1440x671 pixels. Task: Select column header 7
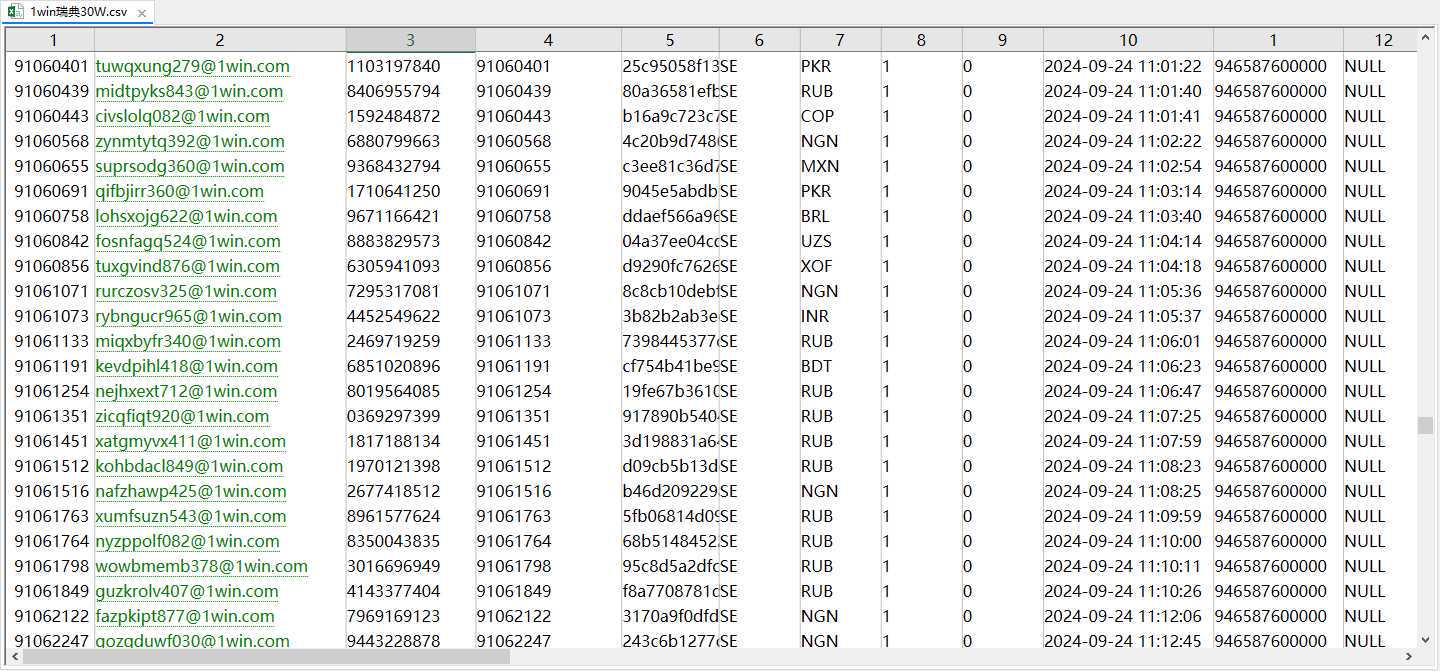point(841,40)
